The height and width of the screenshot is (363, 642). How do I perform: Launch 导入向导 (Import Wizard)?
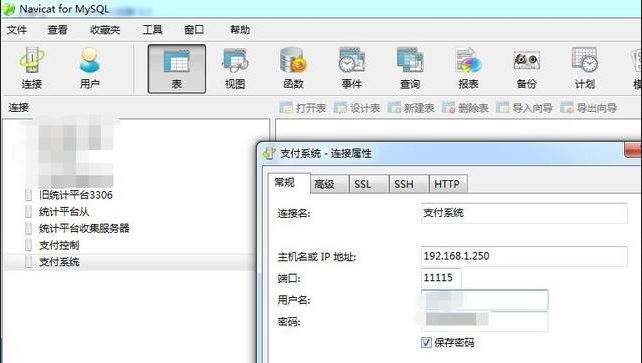[524, 108]
